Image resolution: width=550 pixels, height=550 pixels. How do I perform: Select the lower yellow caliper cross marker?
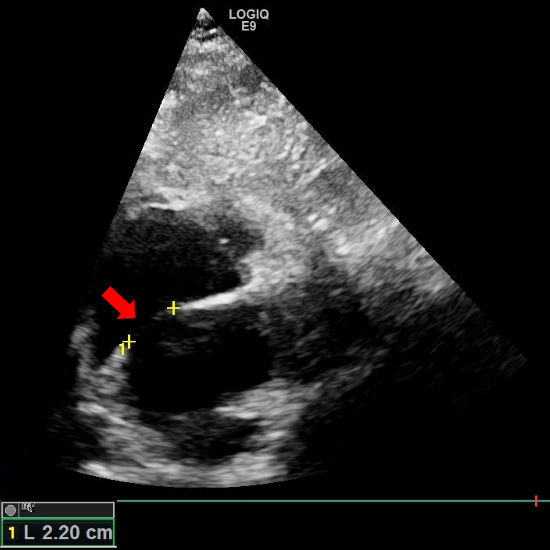click(129, 342)
